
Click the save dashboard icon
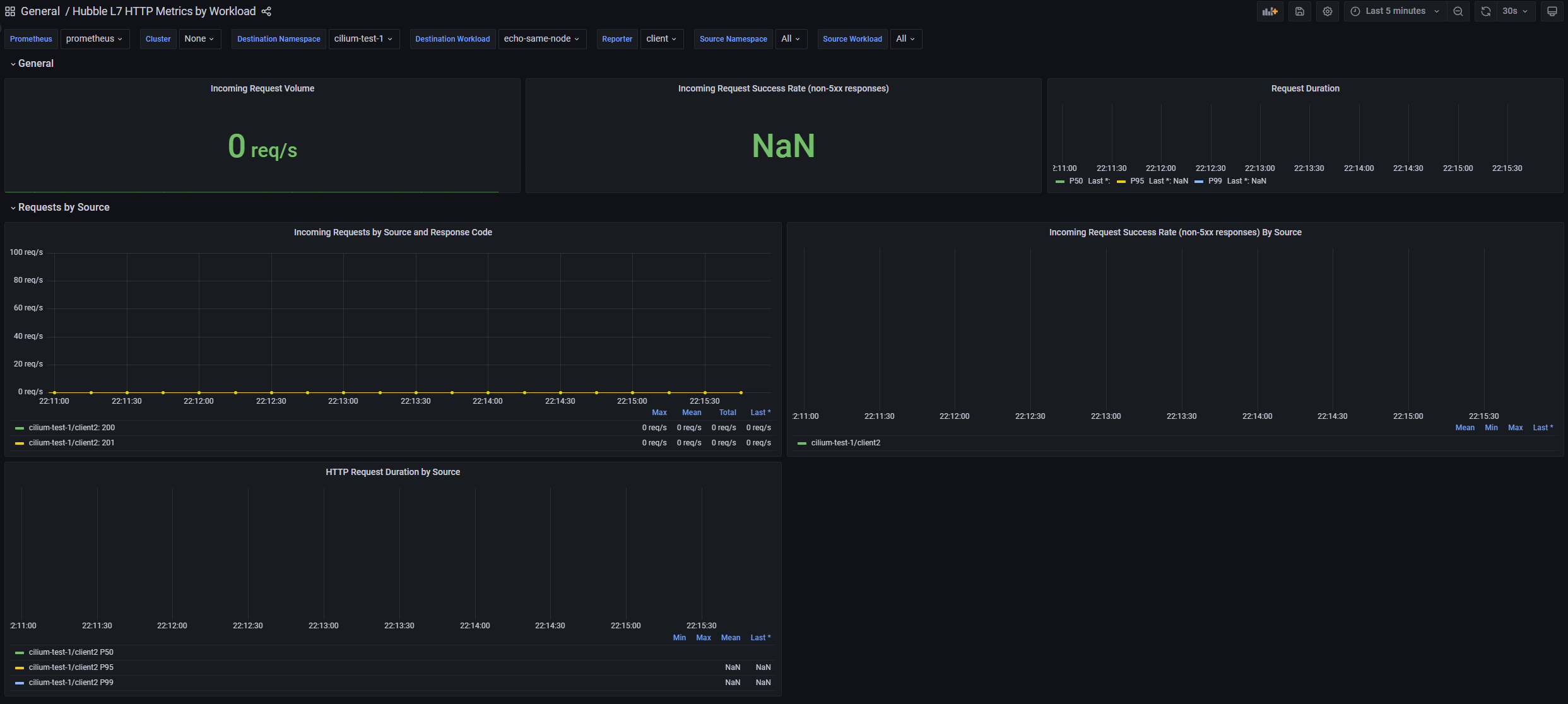1300,11
